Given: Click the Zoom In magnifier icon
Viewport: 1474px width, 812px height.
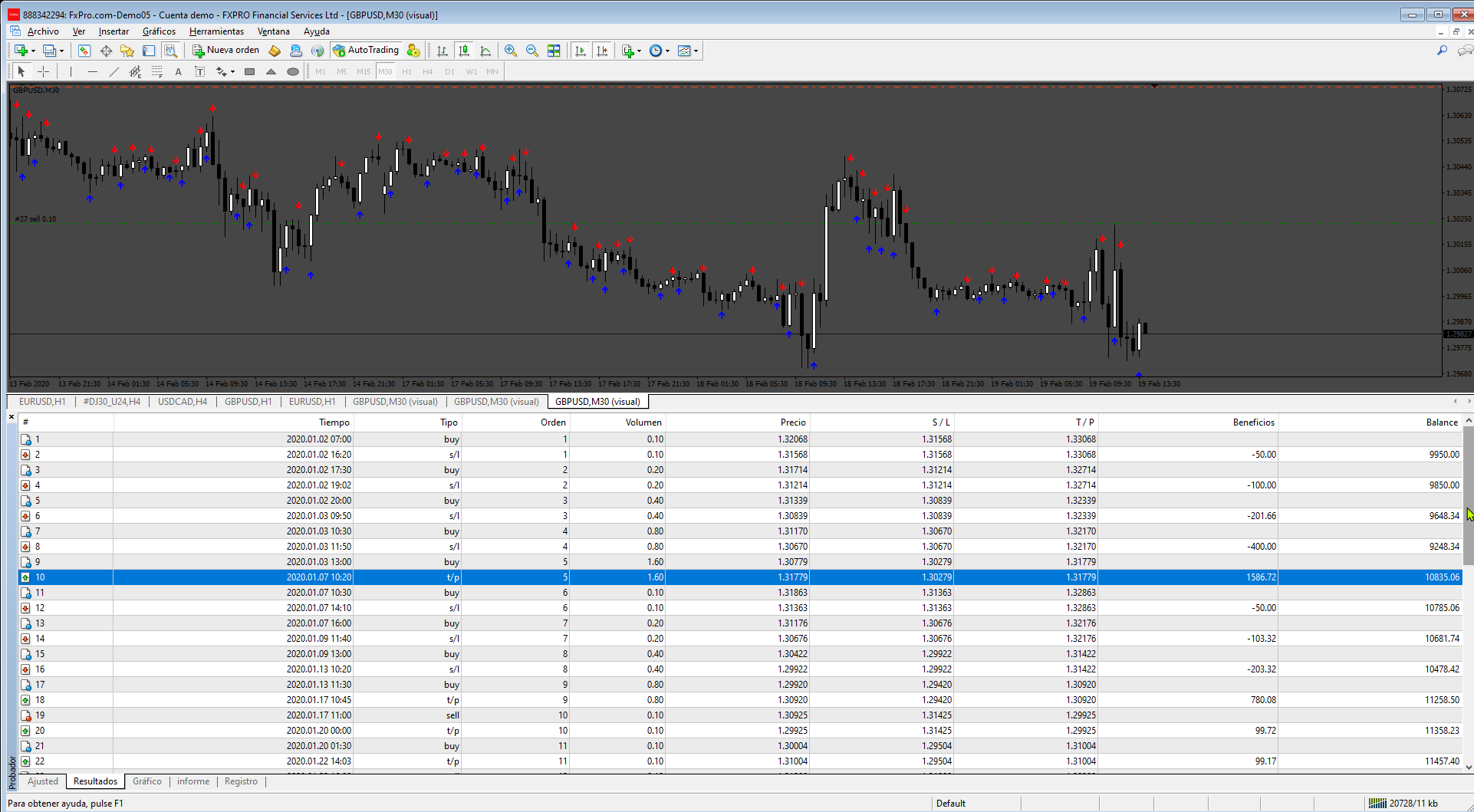Looking at the screenshot, I should 511,51.
